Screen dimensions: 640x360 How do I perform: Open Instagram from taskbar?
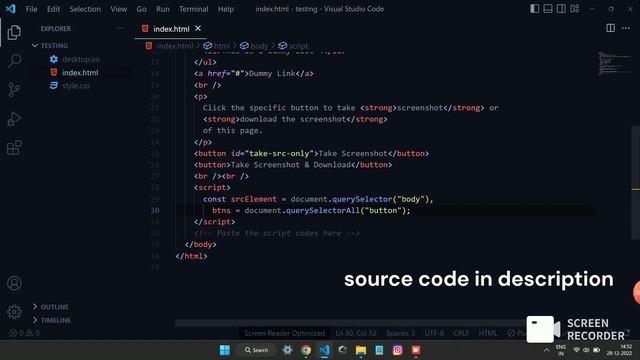[398, 350]
